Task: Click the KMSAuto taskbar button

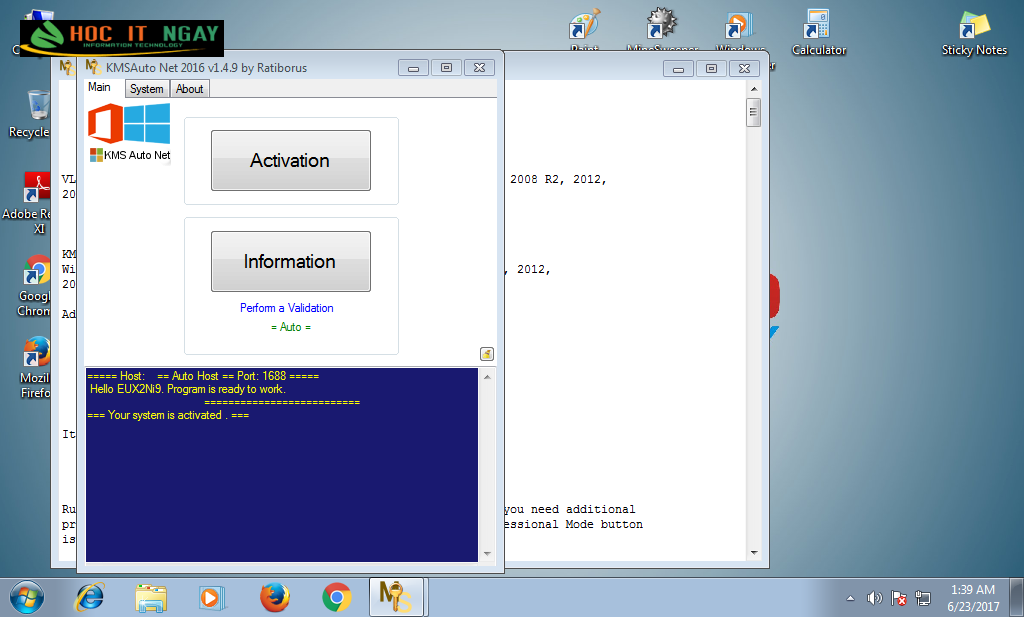Action: 396,597
